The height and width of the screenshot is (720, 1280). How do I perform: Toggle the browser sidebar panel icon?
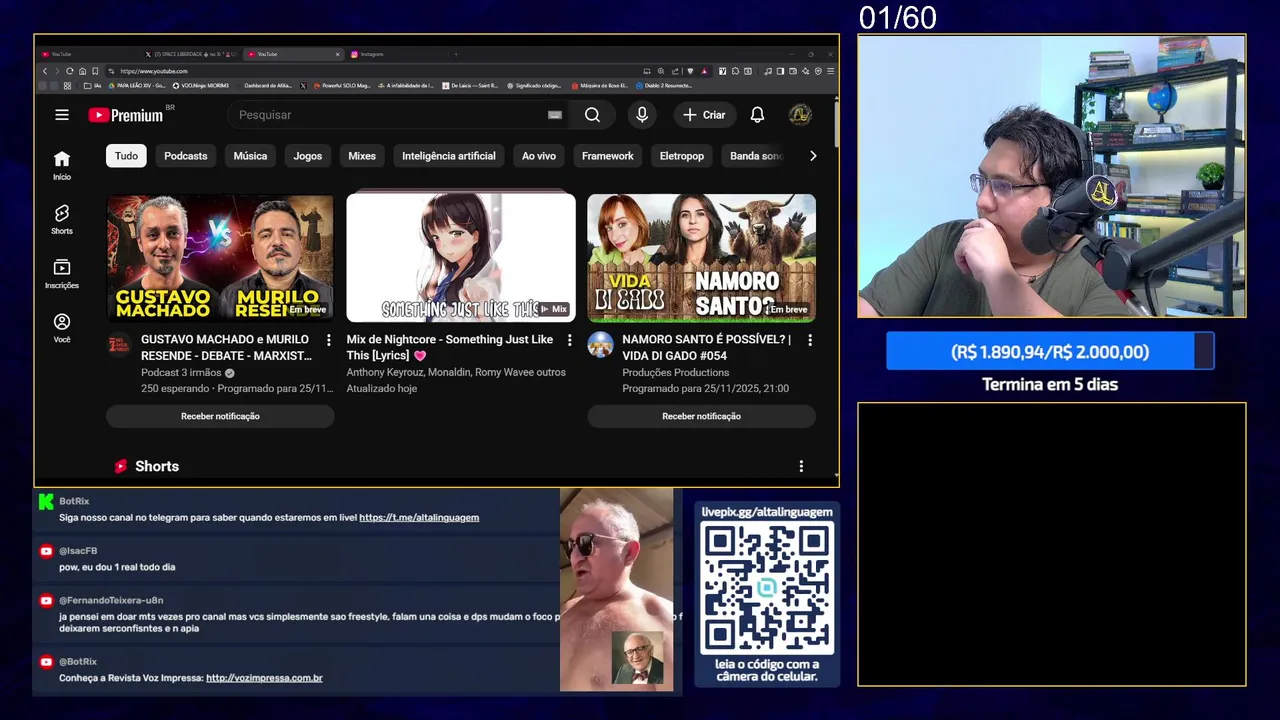pos(780,71)
